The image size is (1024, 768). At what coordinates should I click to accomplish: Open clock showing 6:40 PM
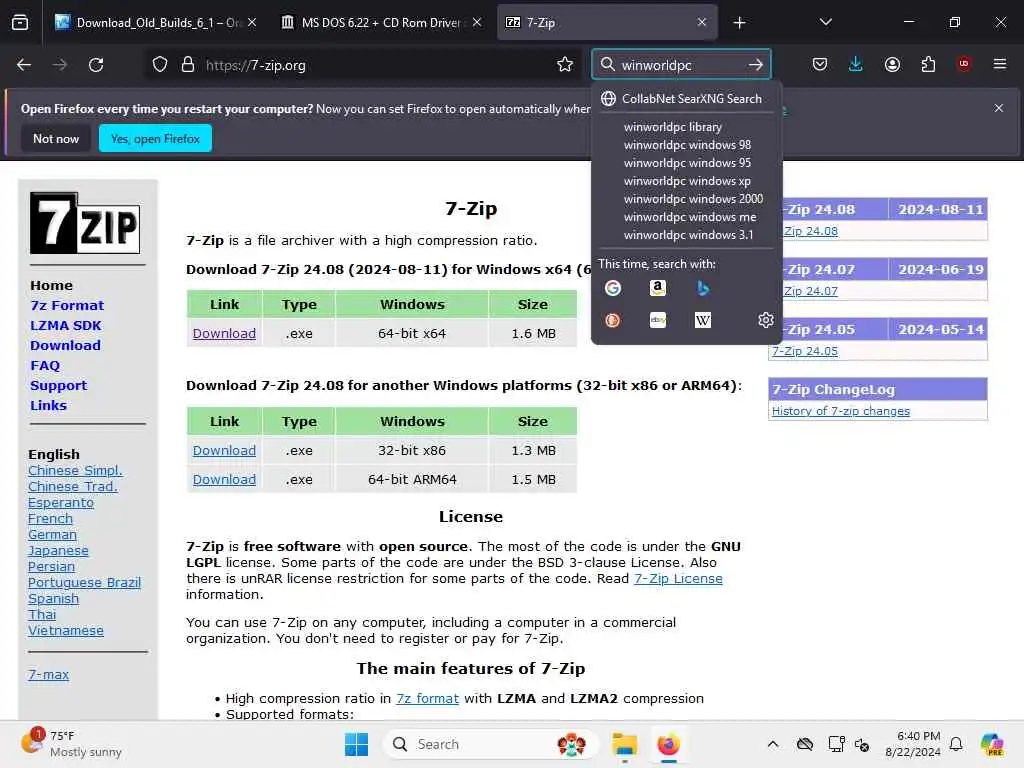click(x=912, y=744)
